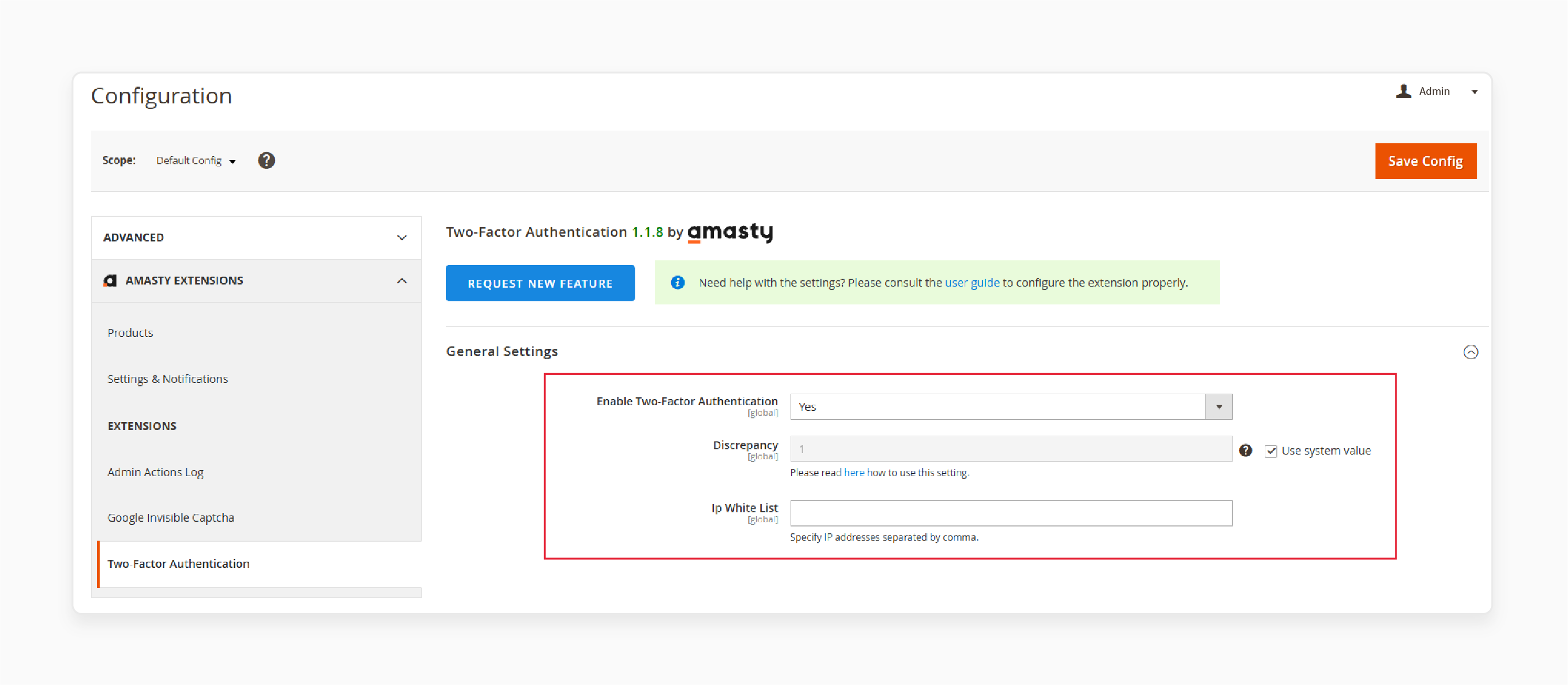
Task: Click the Save Config button
Action: coord(1425,161)
